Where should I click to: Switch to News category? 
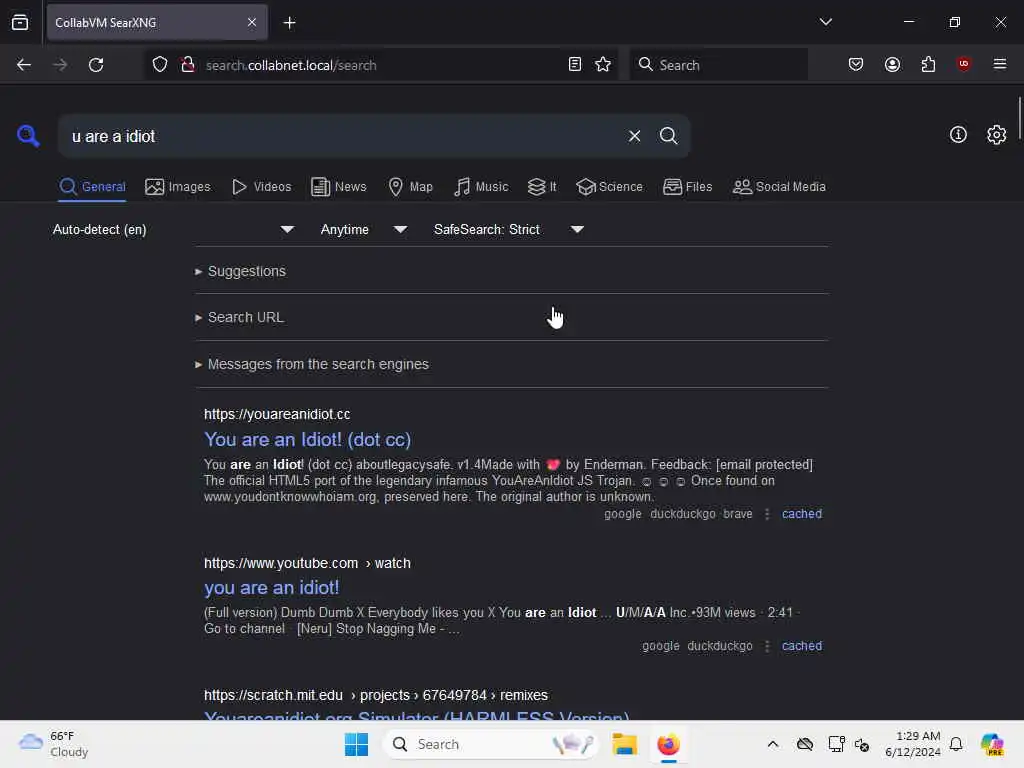(x=339, y=187)
